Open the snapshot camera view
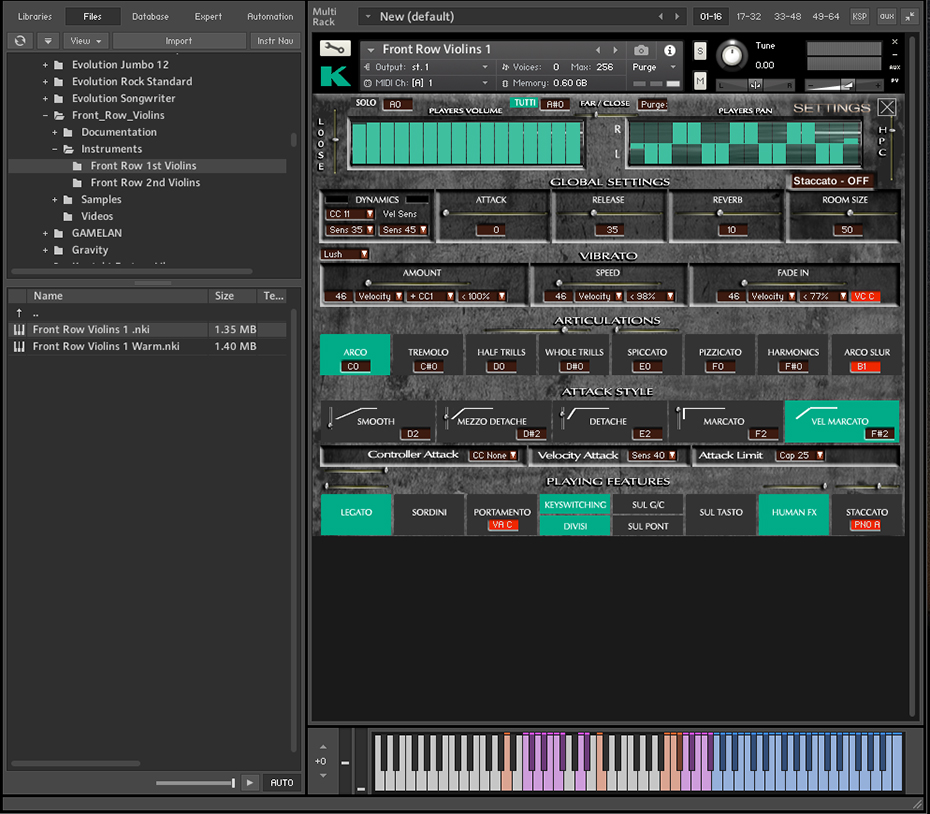This screenshot has height=814, width=930. click(641, 50)
